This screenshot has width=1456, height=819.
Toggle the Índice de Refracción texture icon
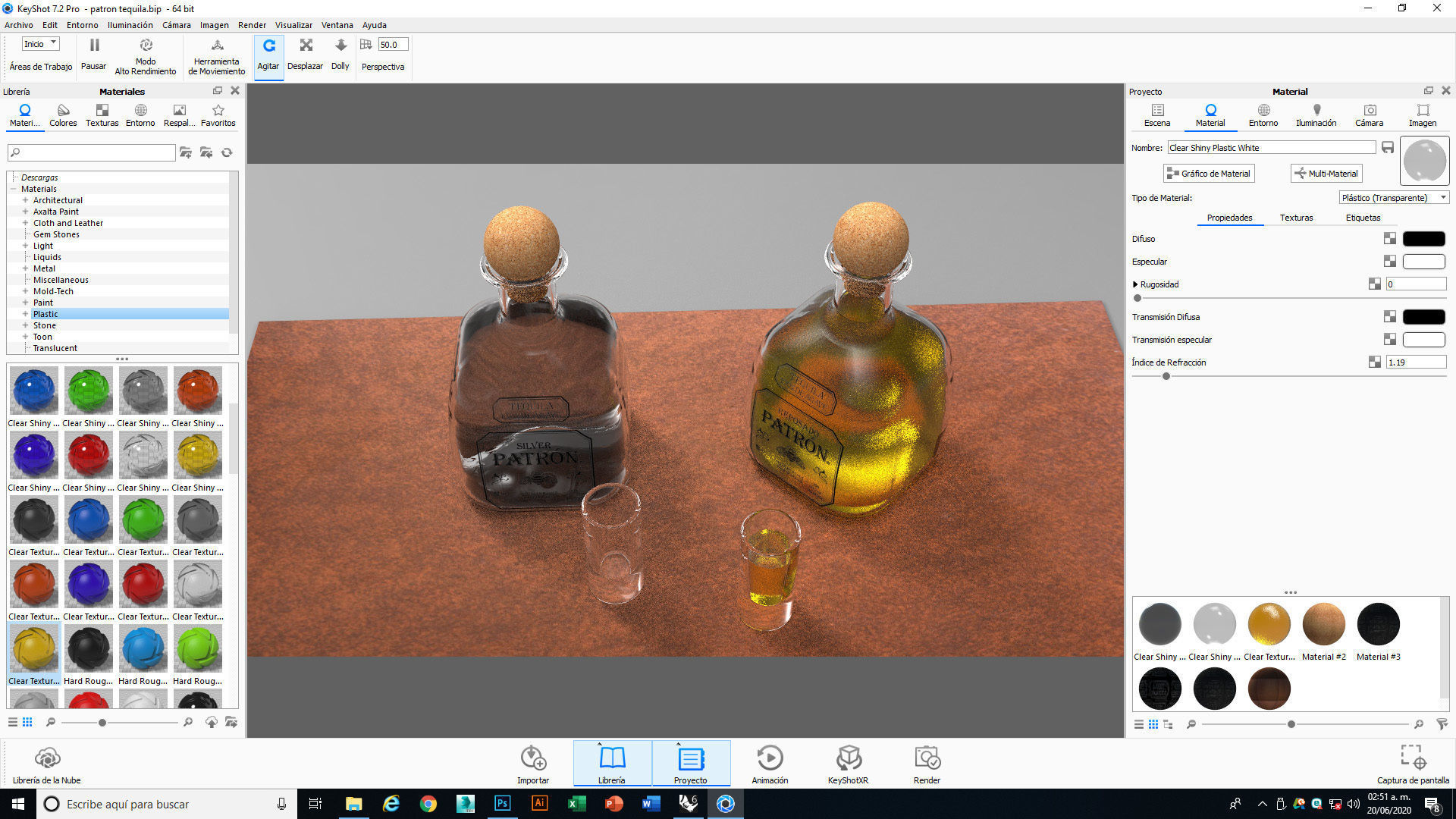pyautogui.click(x=1374, y=362)
